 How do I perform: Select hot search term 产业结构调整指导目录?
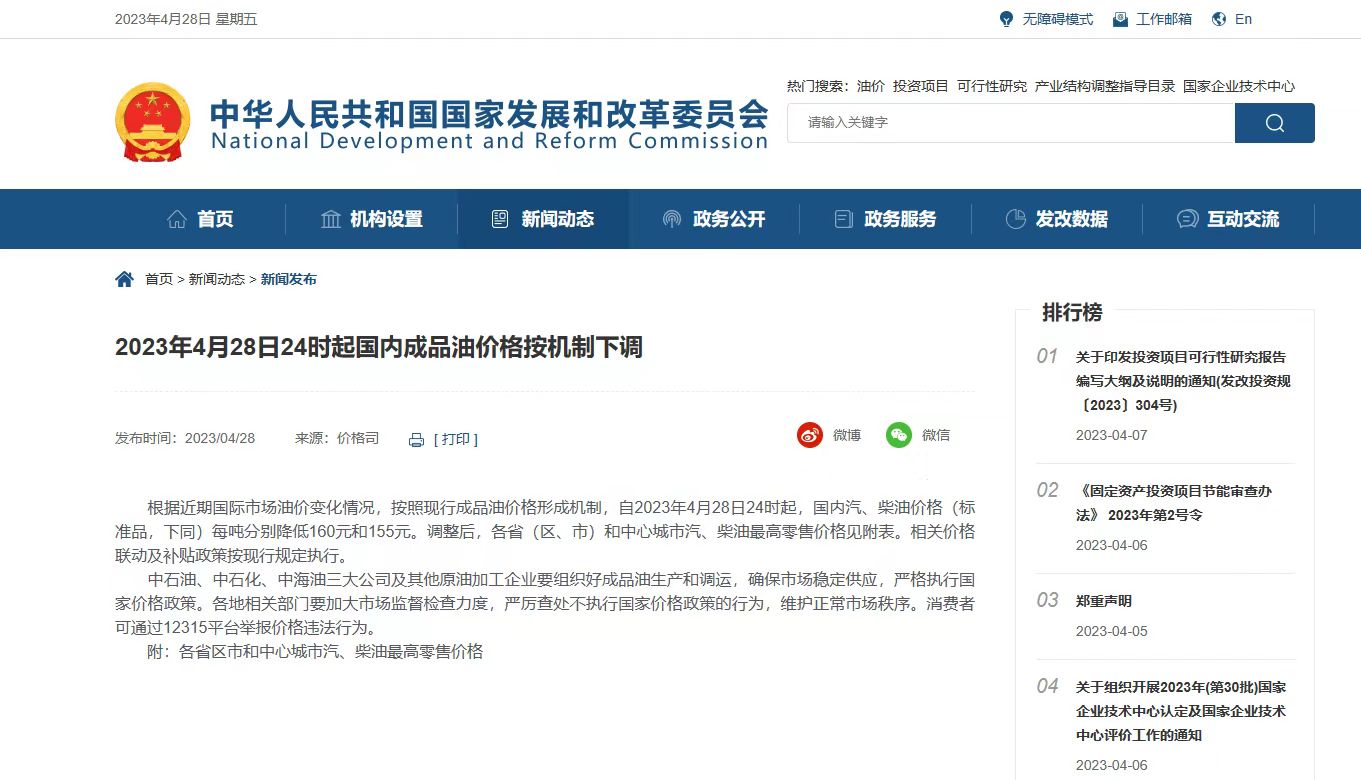tap(1105, 86)
